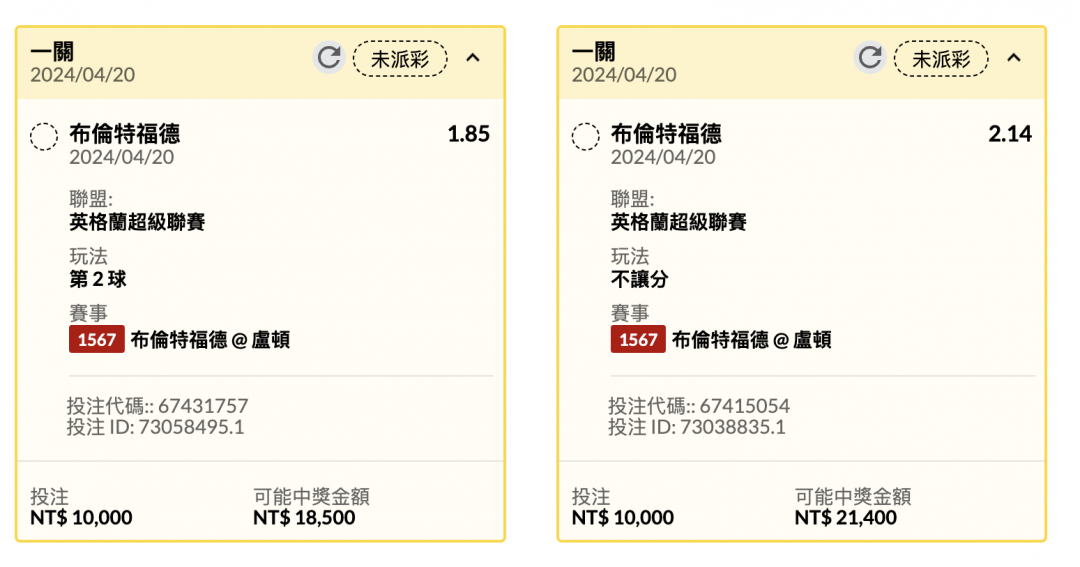
Task: Collapse the left bet card with chevron
Action: pyautogui.click(x=472, y=58)
